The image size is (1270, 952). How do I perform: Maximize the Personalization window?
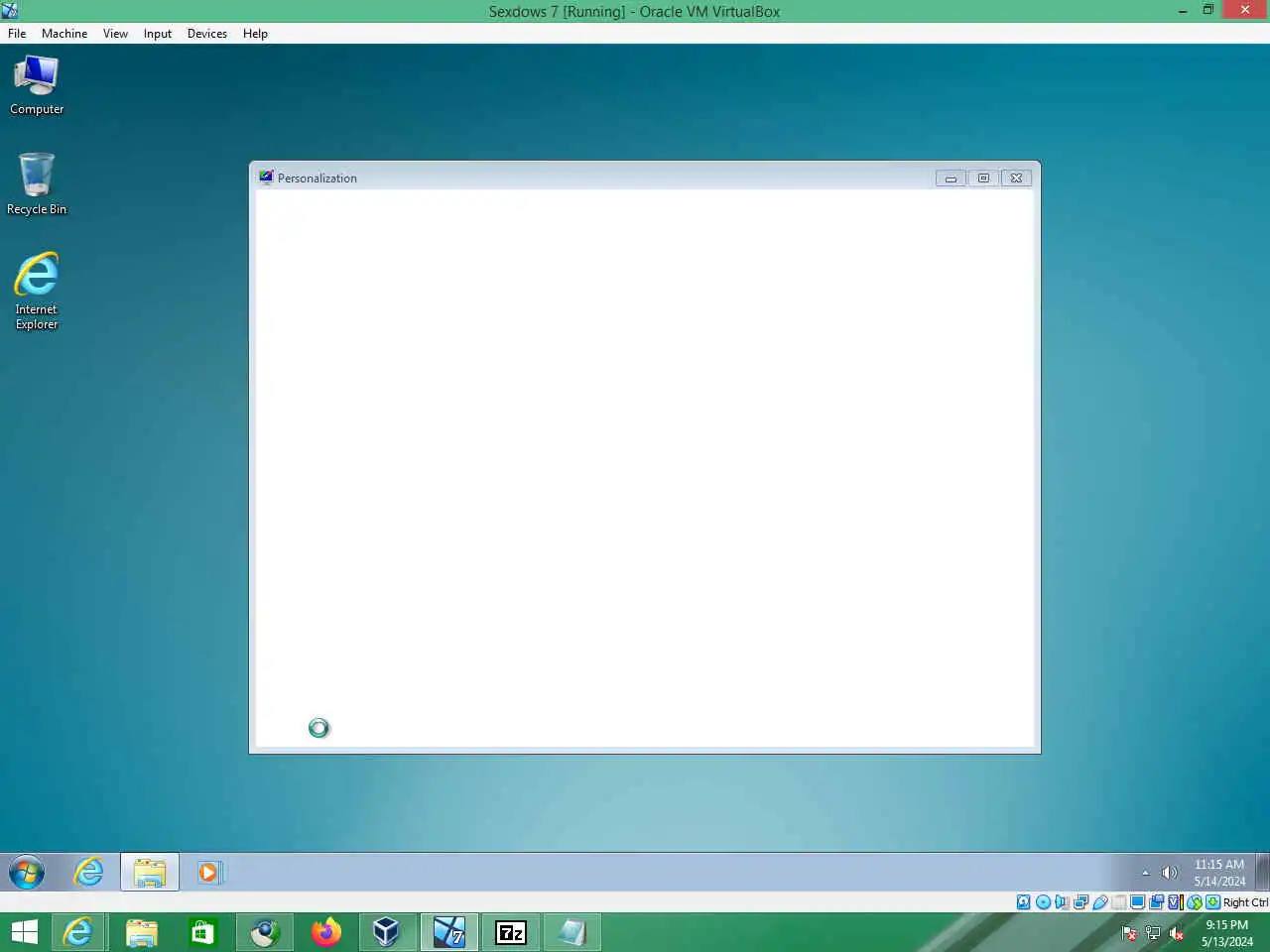(983, 178)
